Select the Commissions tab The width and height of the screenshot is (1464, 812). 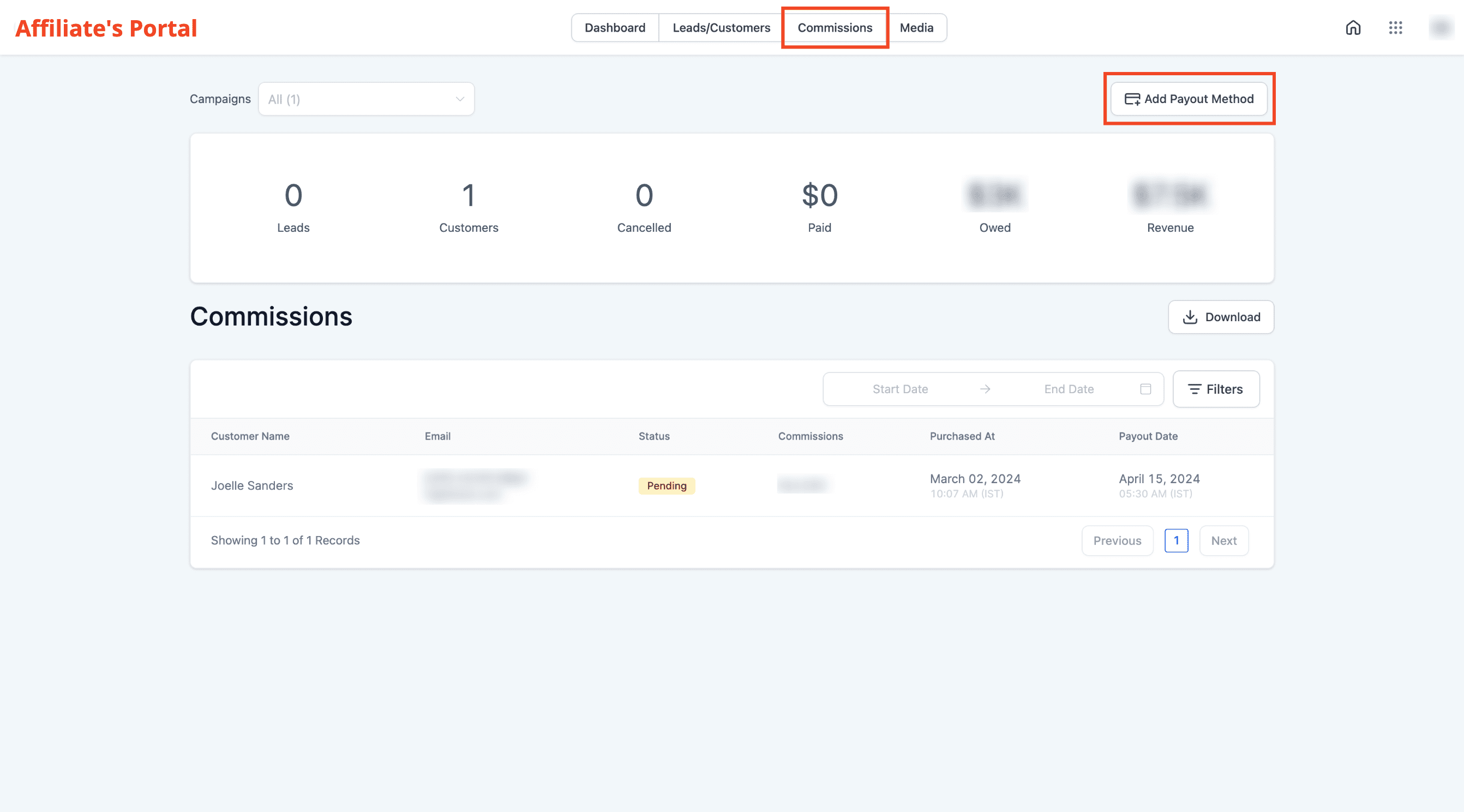pos(835,28)
